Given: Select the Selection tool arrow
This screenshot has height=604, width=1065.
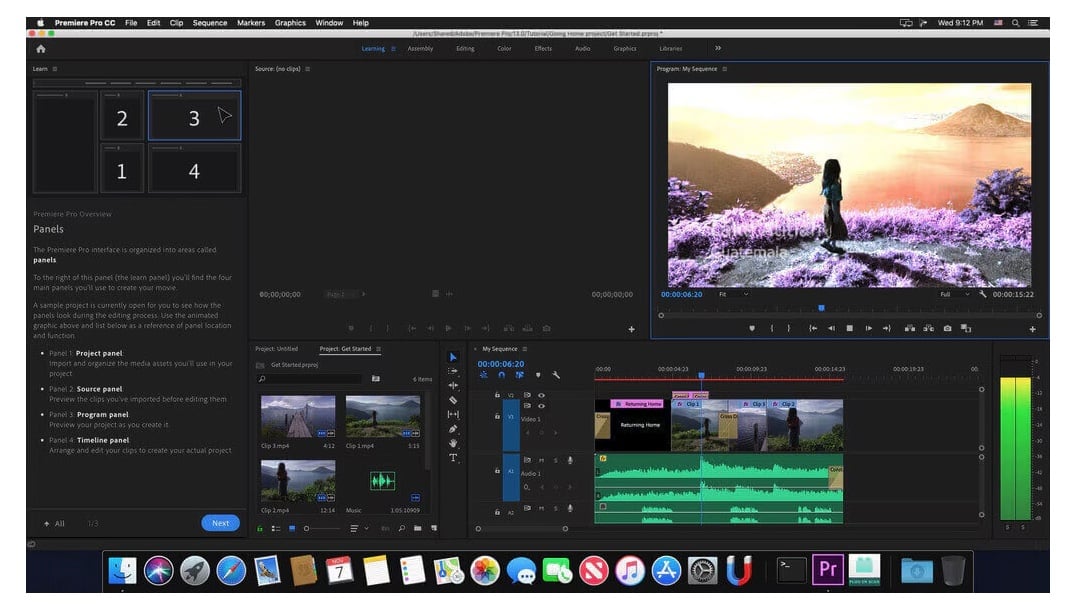Looking at the screenshot, I should click(x=453, y=357).
